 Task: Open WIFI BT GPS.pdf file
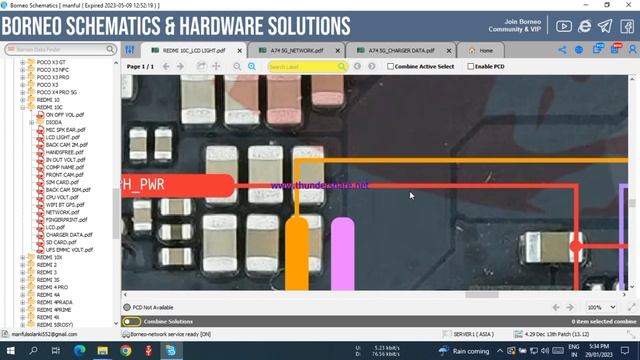[x=65, y=205]
